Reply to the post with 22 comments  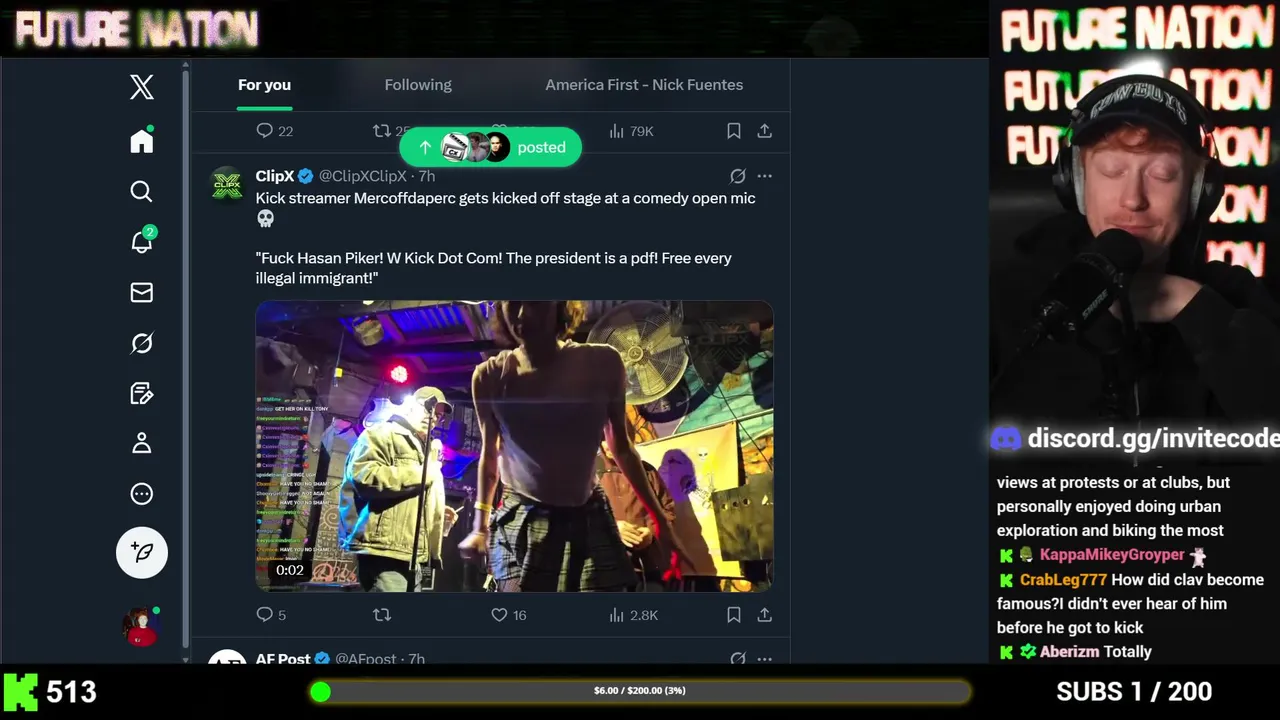(274, 131)
